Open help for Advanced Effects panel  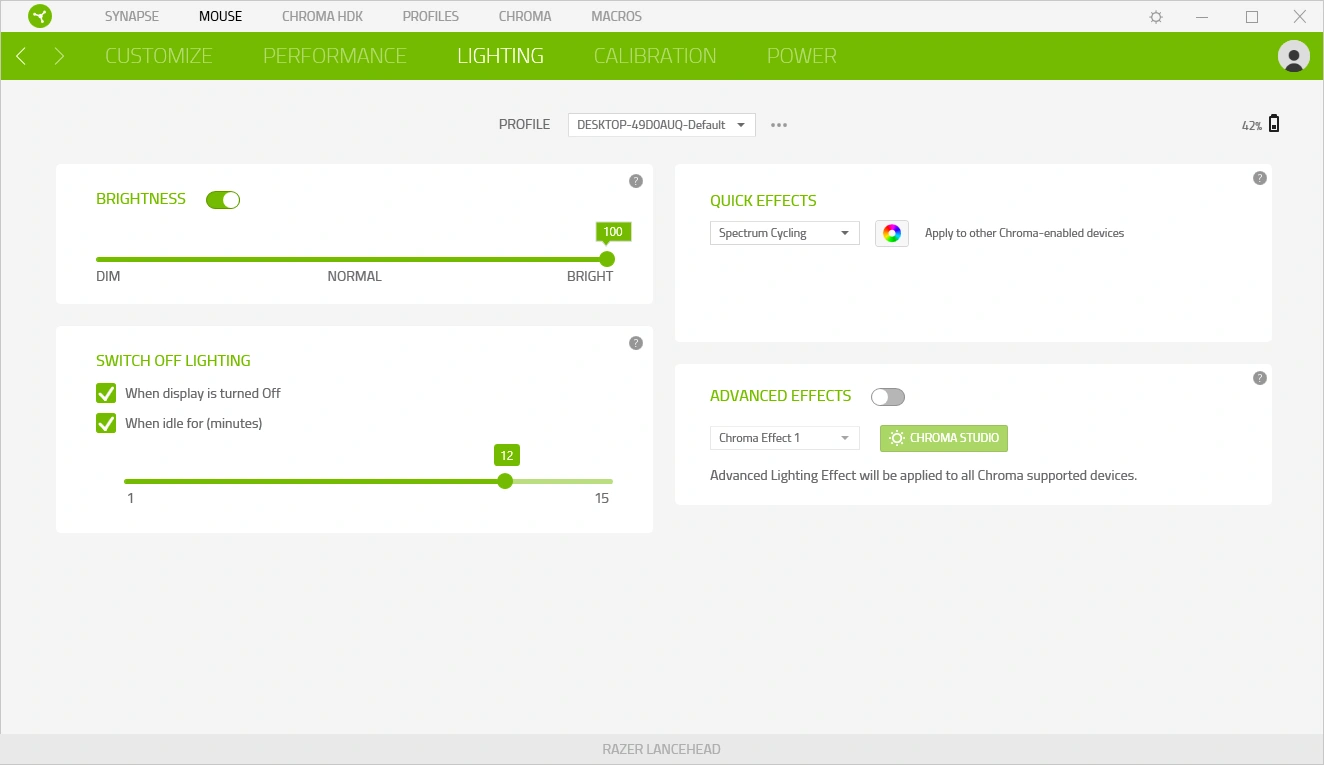[1260, 378]
